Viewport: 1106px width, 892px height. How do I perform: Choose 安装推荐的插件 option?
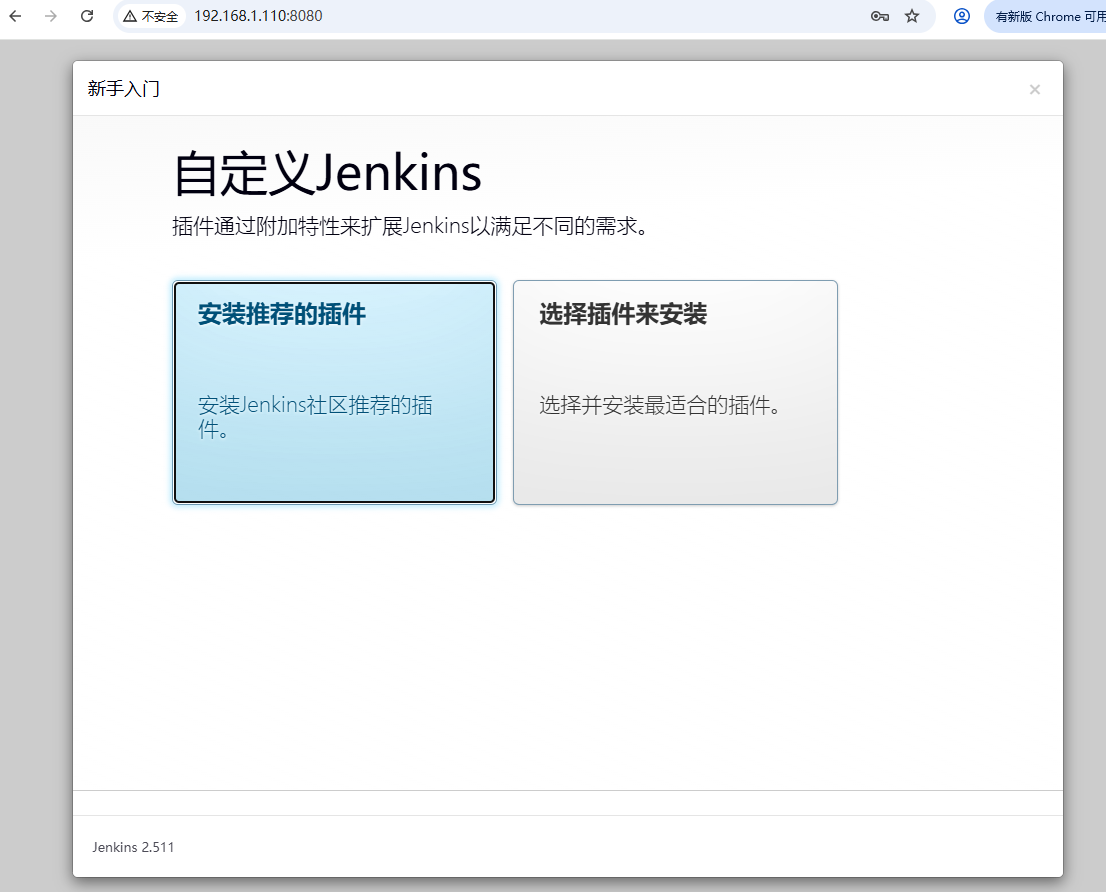[x=334, y=392]
